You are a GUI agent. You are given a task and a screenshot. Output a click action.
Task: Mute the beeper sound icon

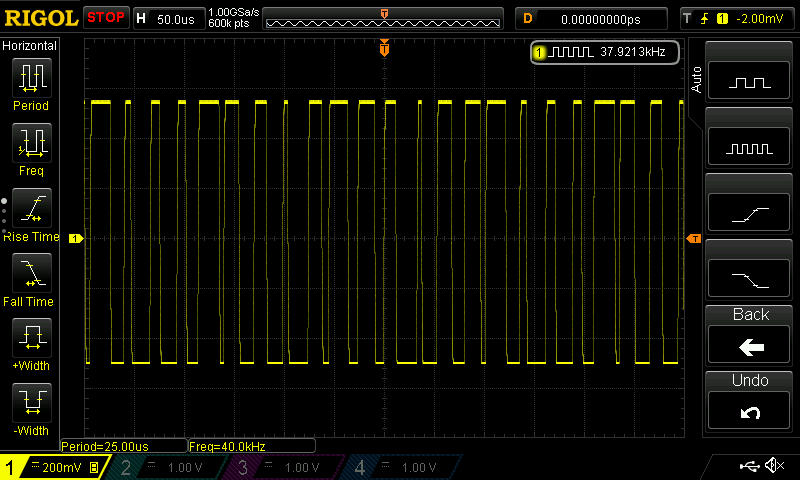773,466
